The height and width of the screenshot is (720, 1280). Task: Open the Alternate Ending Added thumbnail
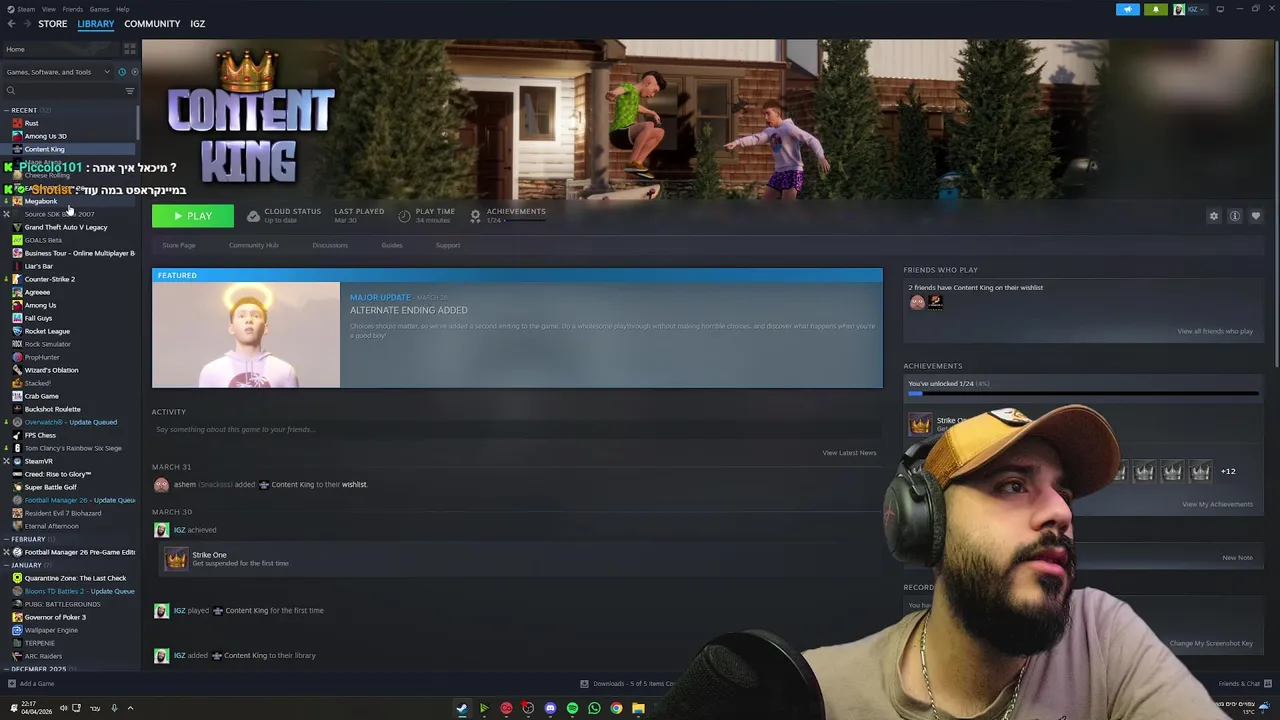point(246,335)
